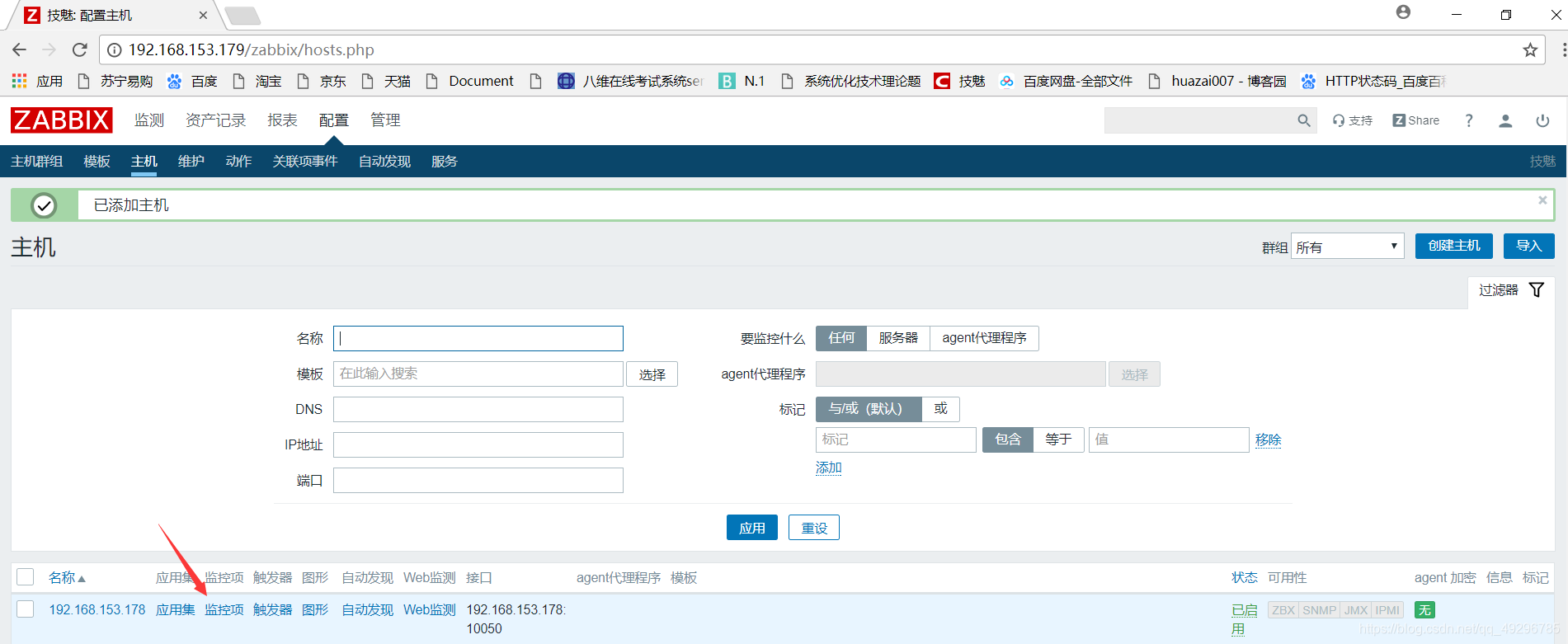The width and height of the screenshot is (1568, 644).
Task: Open the 技魅 bookmark
Action: 960,81
